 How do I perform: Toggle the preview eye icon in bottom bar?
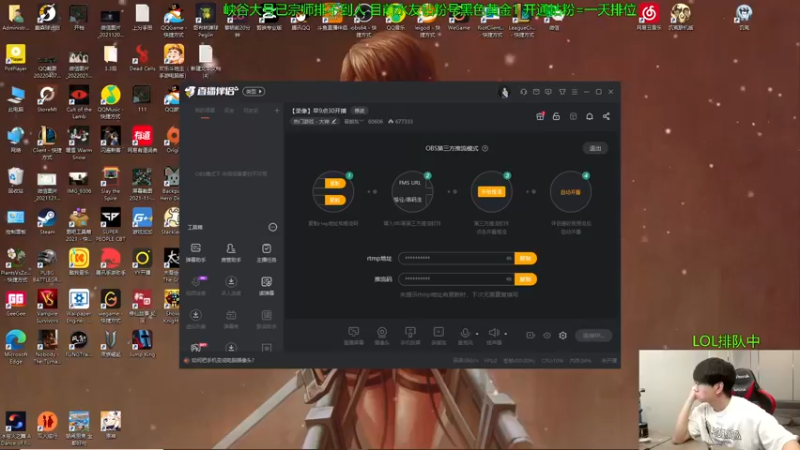547,335
